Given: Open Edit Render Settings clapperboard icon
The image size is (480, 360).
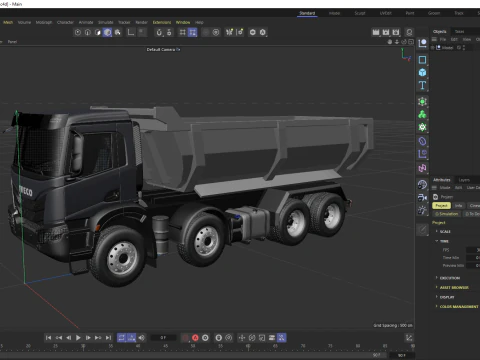Looking at the screenshot, I should 396,32.
